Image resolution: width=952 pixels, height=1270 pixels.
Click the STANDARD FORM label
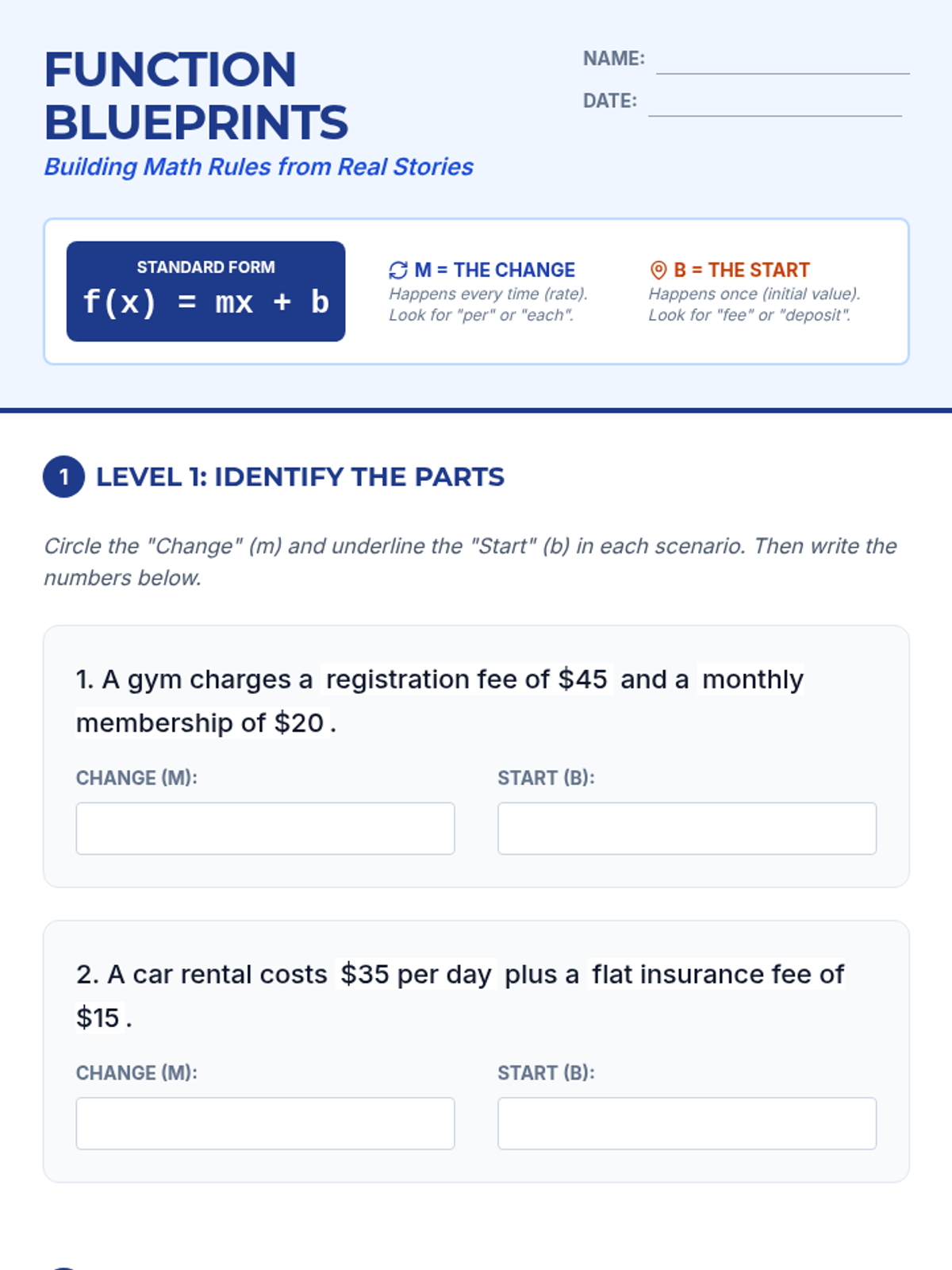pos(205,267)
